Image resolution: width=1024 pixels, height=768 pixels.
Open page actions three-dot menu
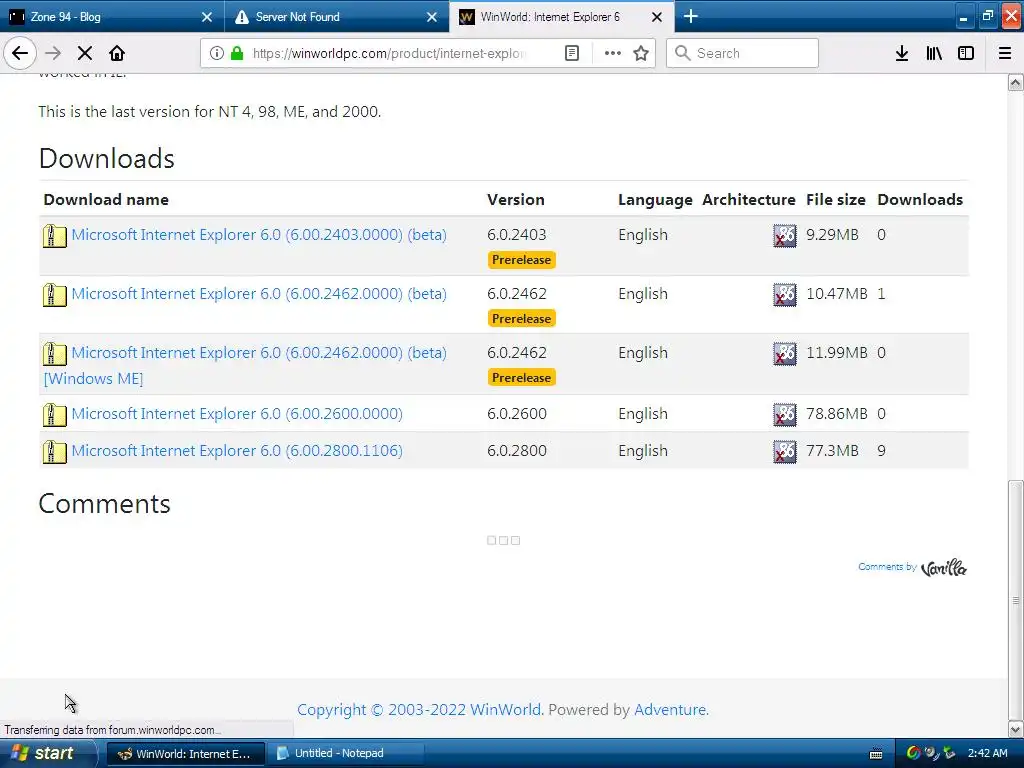tap(613, 53)
